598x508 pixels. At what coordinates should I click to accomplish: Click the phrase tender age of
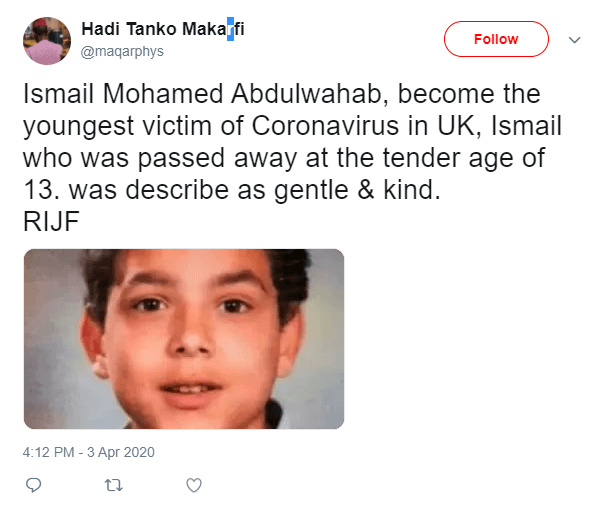(464, 158)
